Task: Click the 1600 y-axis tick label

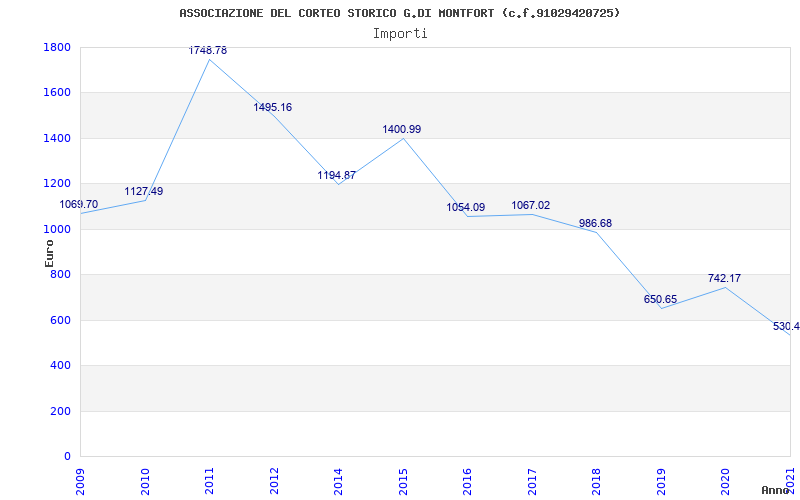Action: coord(57,93)
